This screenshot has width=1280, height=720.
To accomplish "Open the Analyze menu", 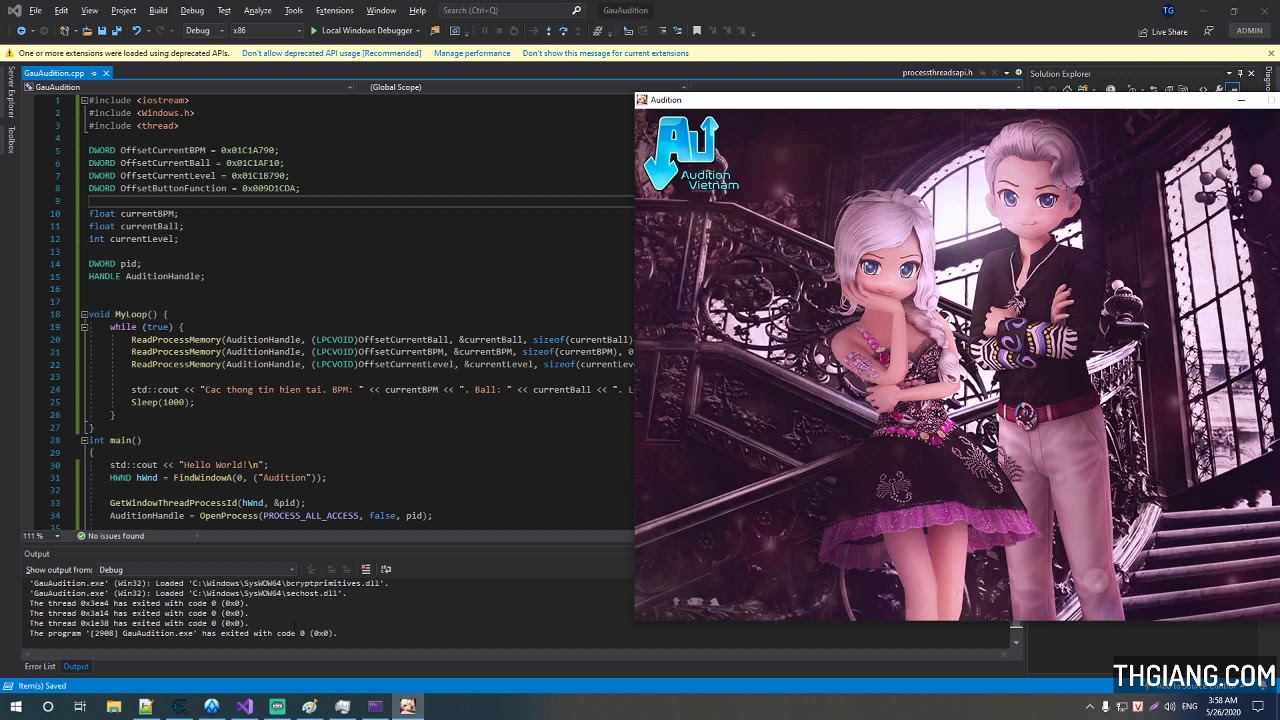I will (257, 10).
